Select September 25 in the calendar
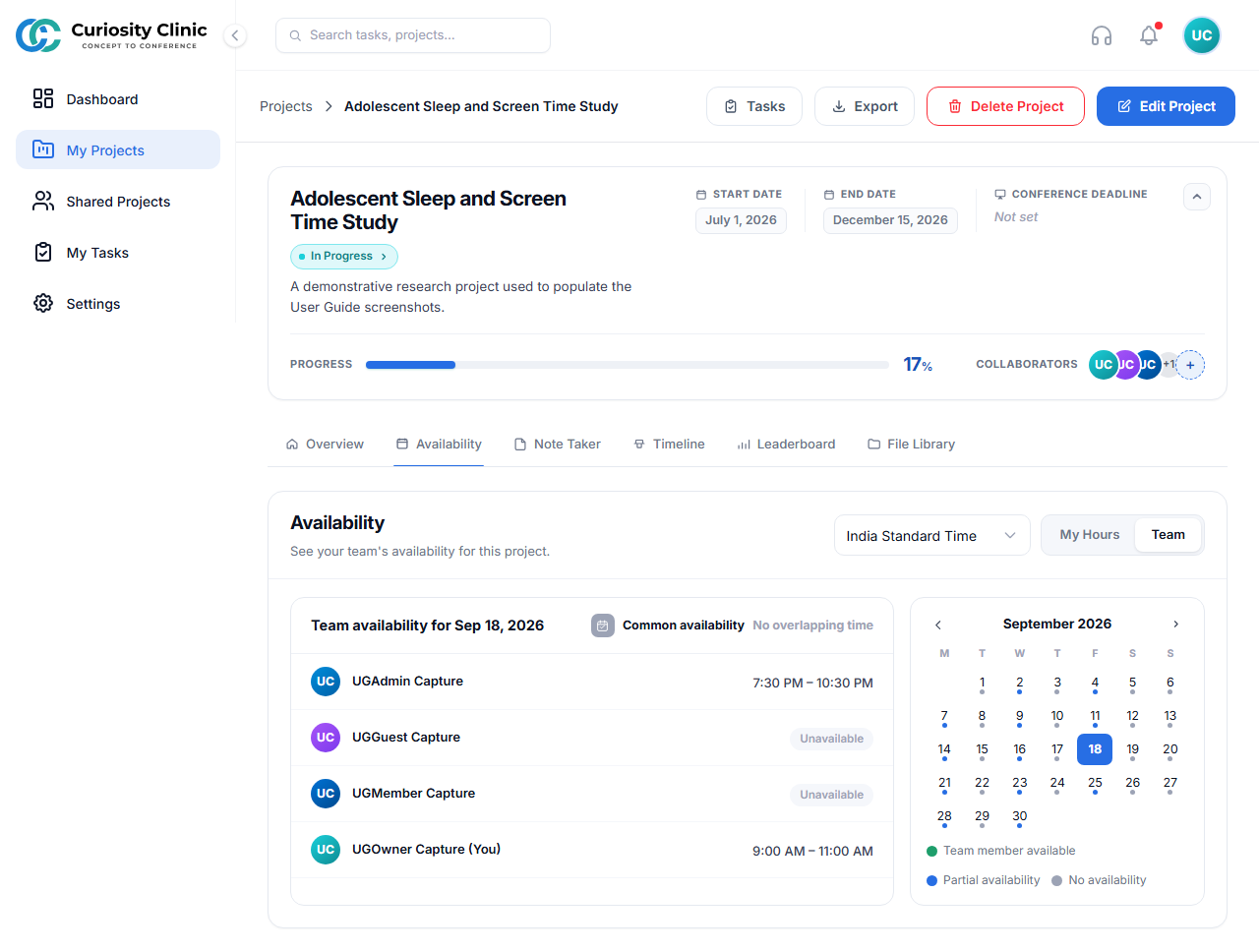This screenshot has width=1259, height=952. 1095,784
